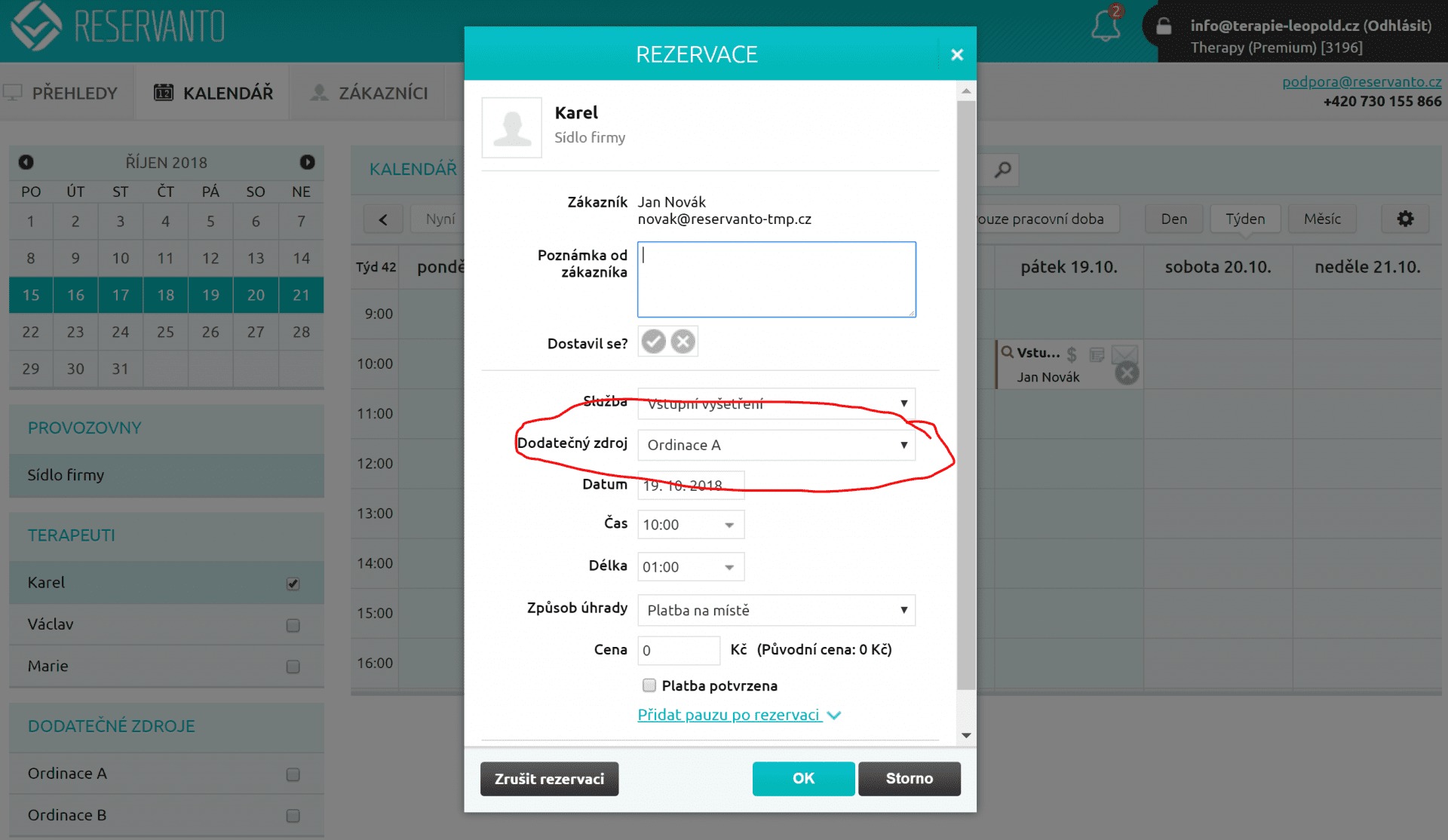Mark customer as arrived with checkmark icon
The height and width of the screenshot is (840, 1448).
click(x=653, y=342)
